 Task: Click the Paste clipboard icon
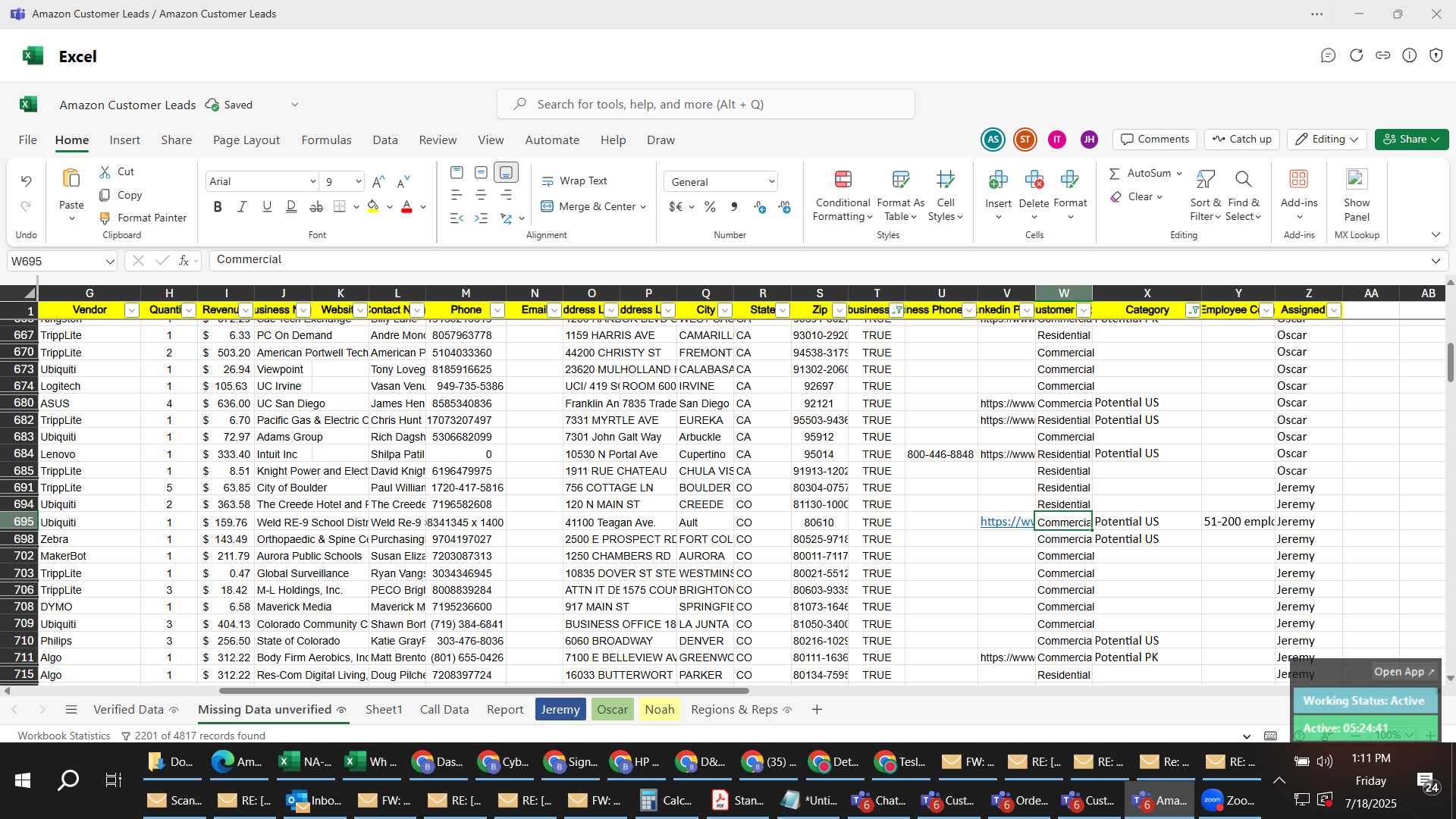(x=71, y=178)
